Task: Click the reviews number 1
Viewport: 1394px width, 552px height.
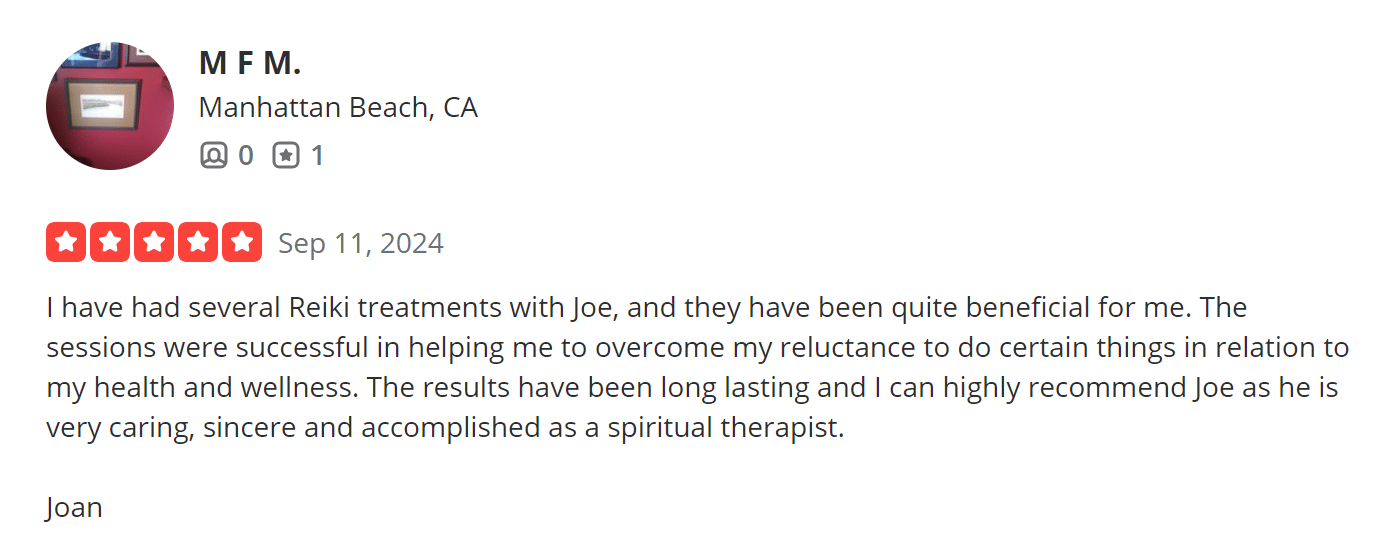Action: click(317, 156)
